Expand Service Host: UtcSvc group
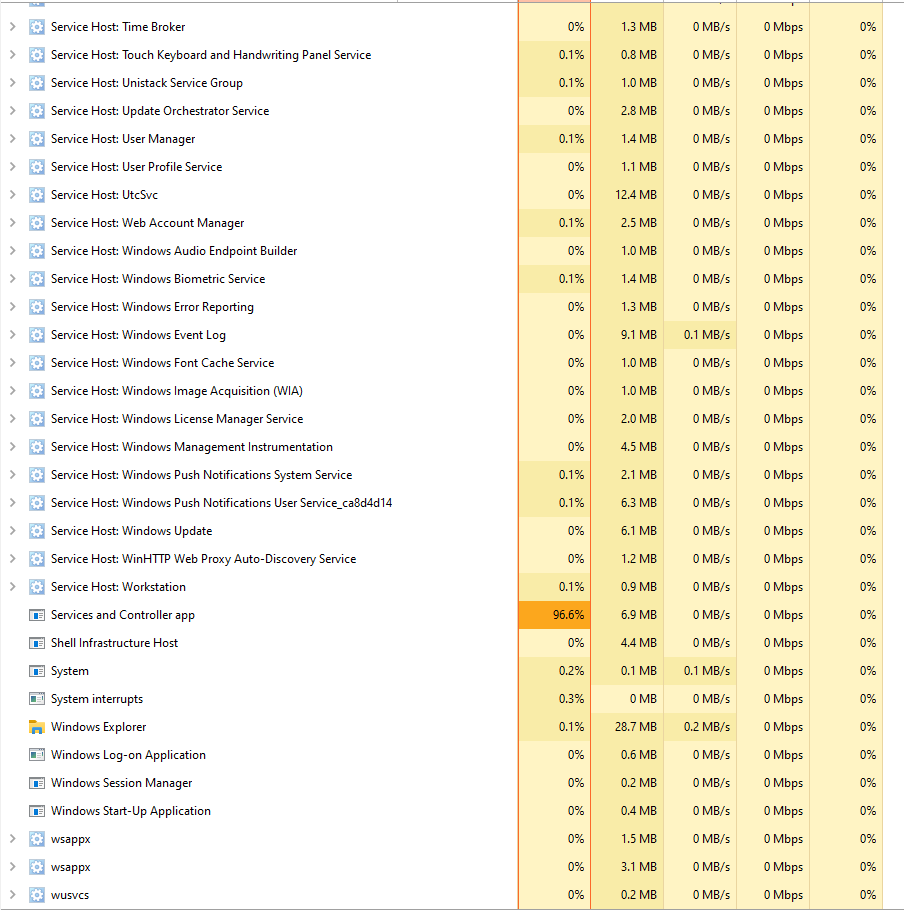904x912 pixels. (12, 195)
